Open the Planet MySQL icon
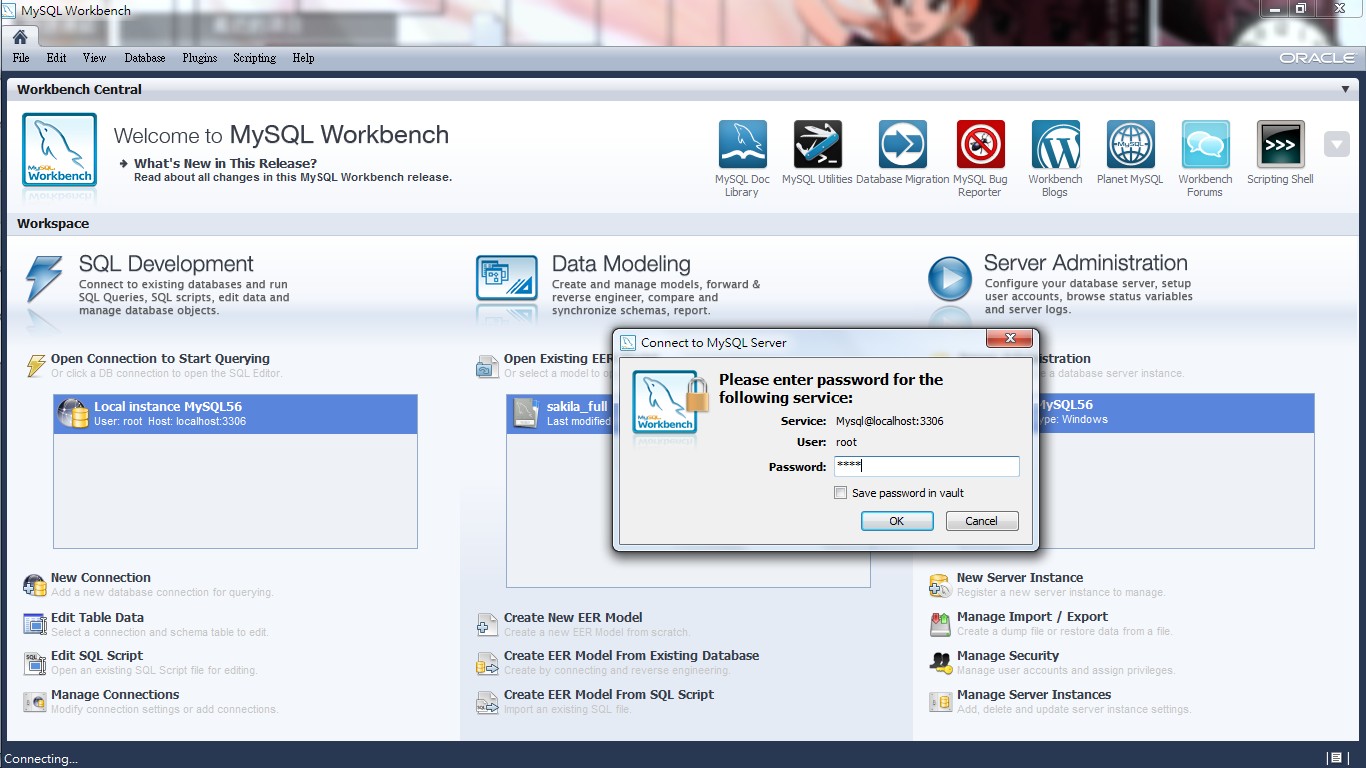 (x=1130, y=145)
